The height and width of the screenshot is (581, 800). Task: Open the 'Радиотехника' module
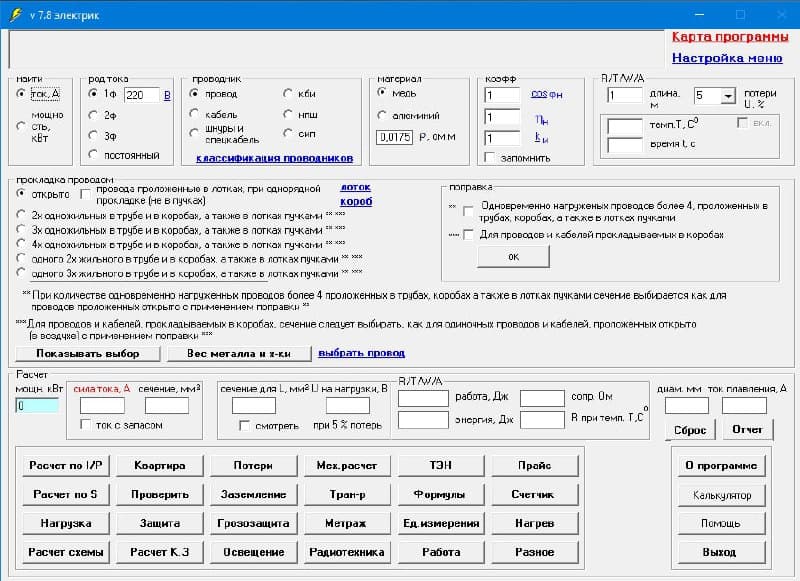click(347, 552)
